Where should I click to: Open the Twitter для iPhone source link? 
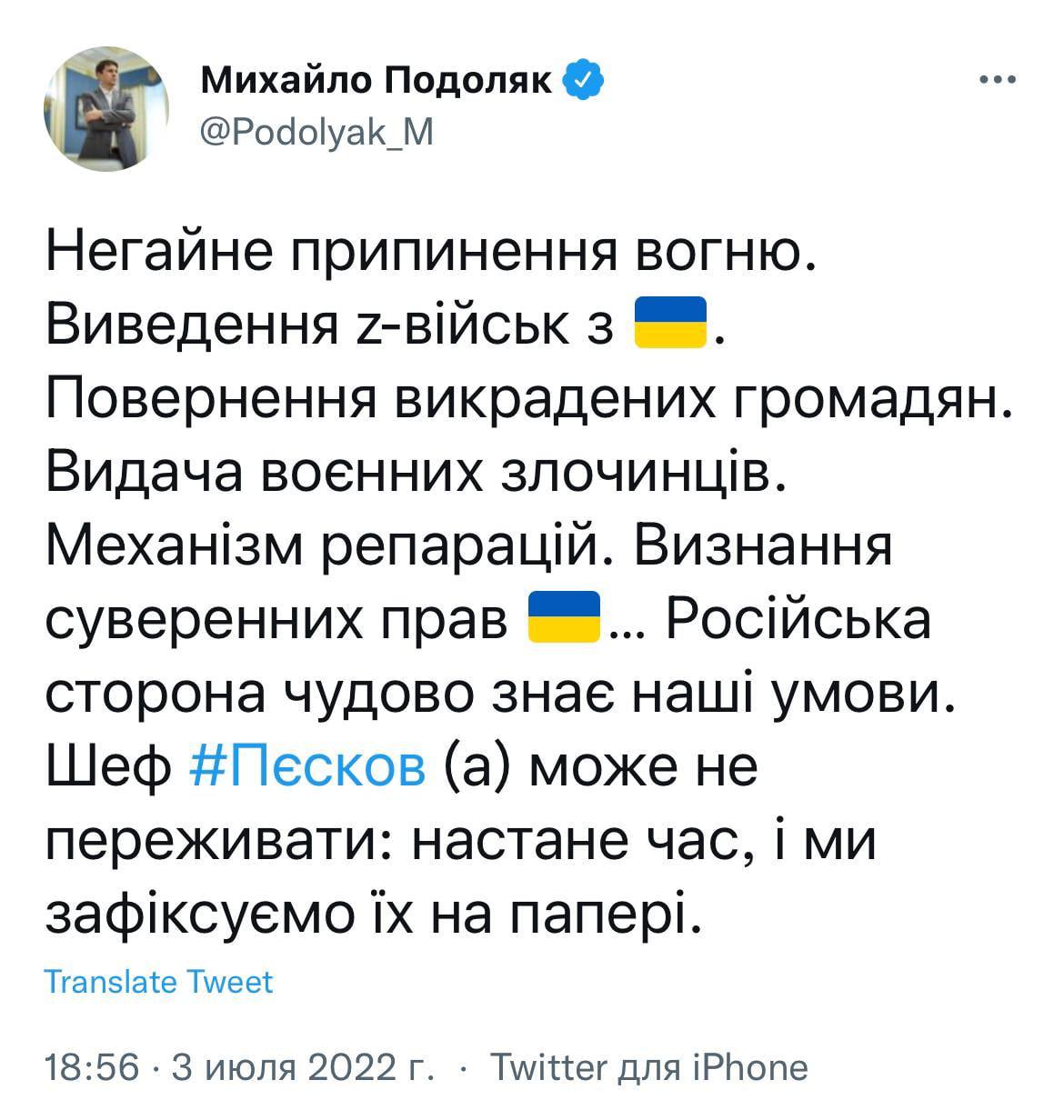(648, 1066)
